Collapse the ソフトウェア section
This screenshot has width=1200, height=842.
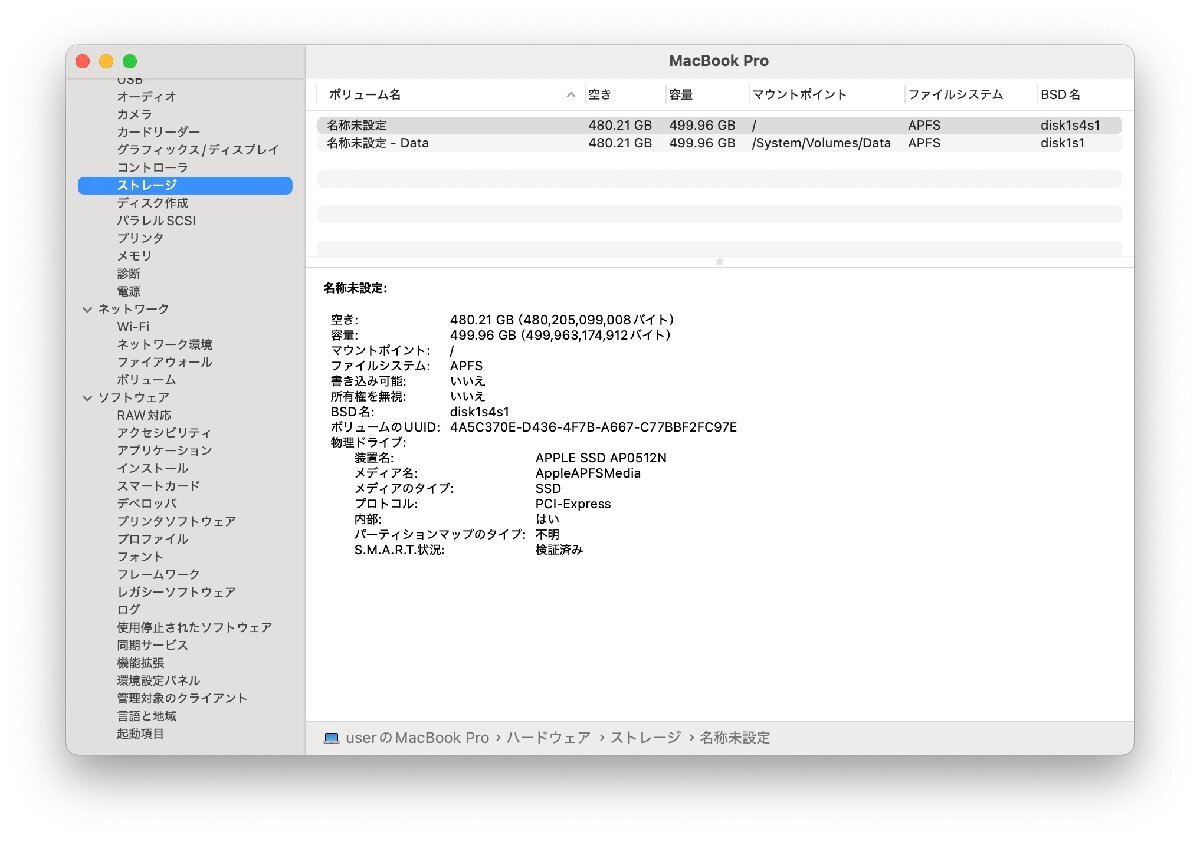(87, 397)
